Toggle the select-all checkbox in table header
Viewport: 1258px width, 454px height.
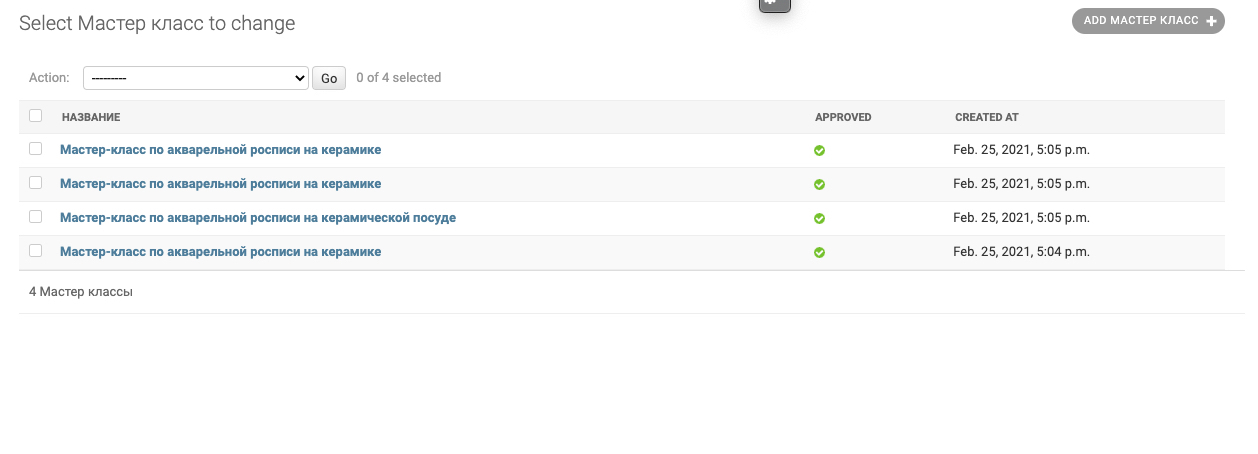coord(36,116)
